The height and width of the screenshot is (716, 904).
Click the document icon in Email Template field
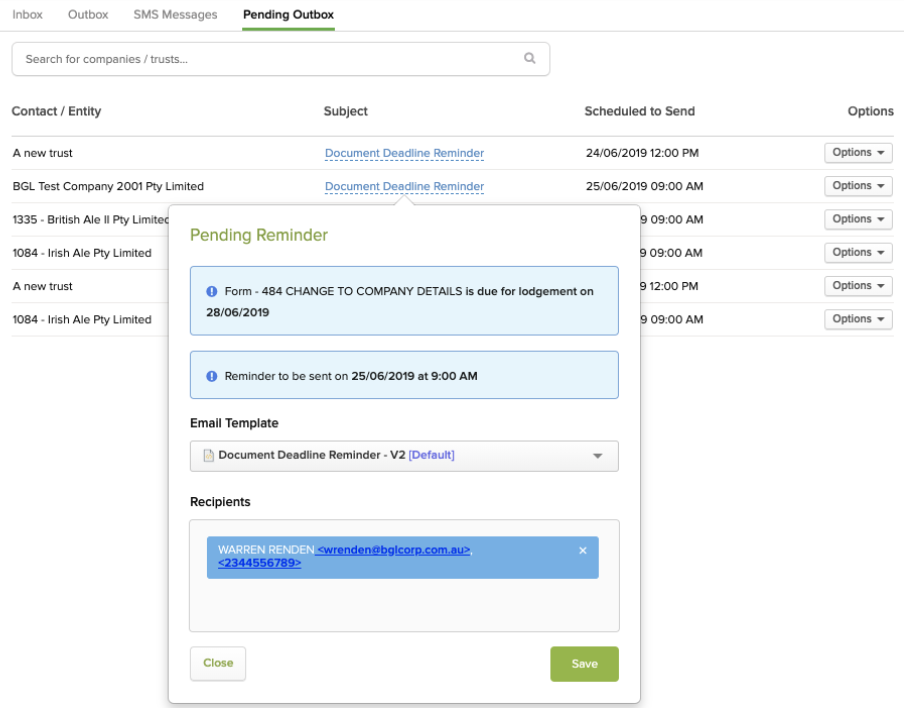pos(209,456)
